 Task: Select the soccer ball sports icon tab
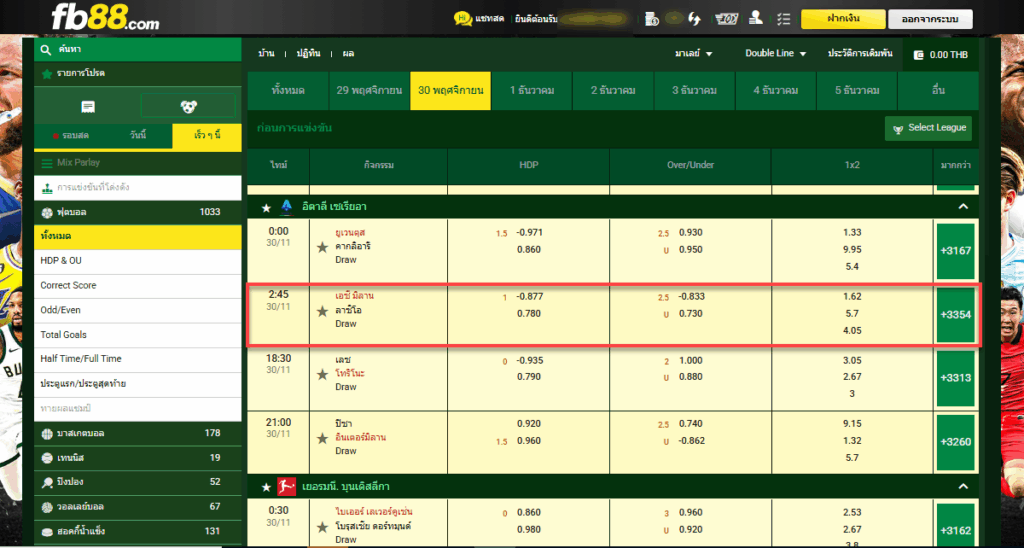click(x=188, y=106)
